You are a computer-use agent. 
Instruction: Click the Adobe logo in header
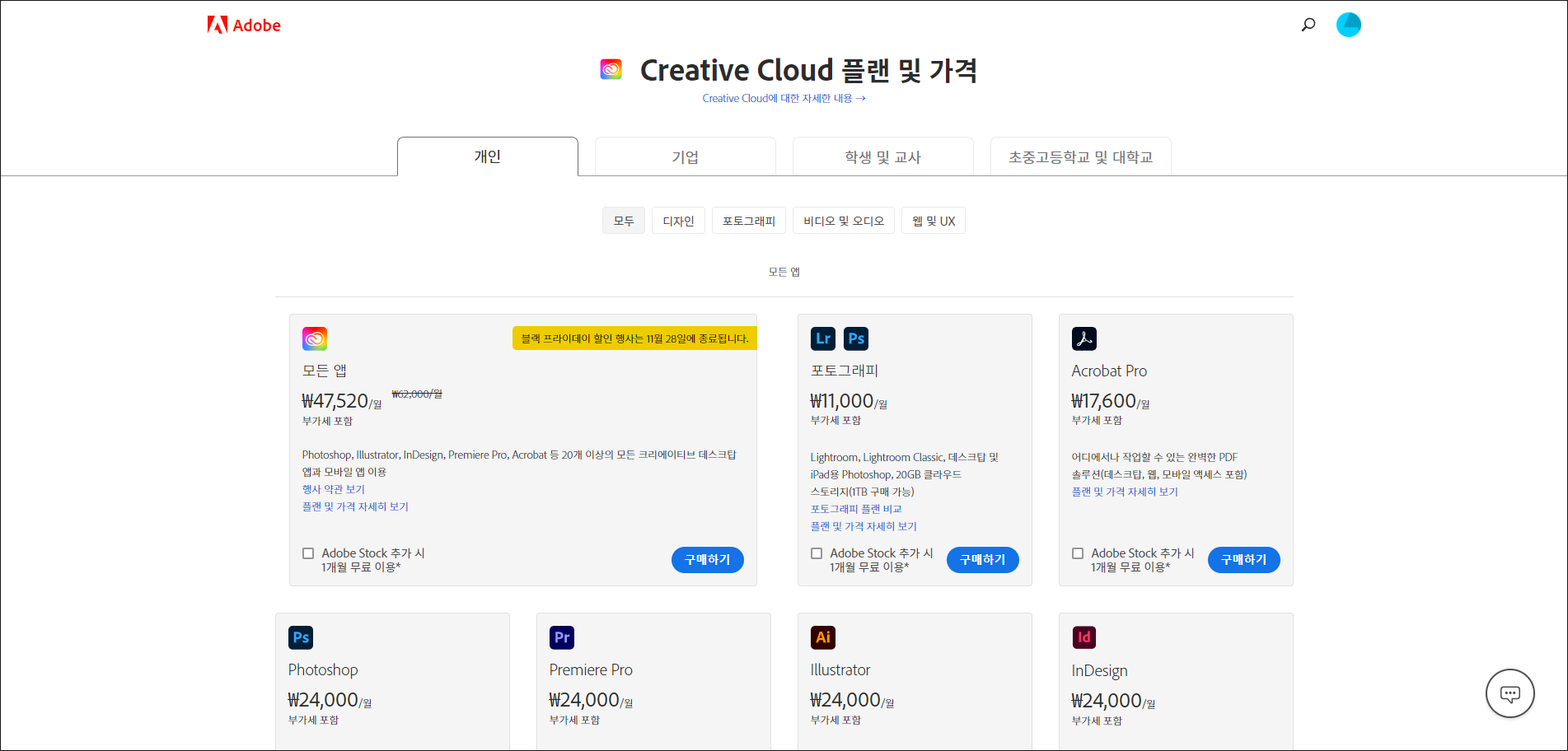(x=244, y=26)
